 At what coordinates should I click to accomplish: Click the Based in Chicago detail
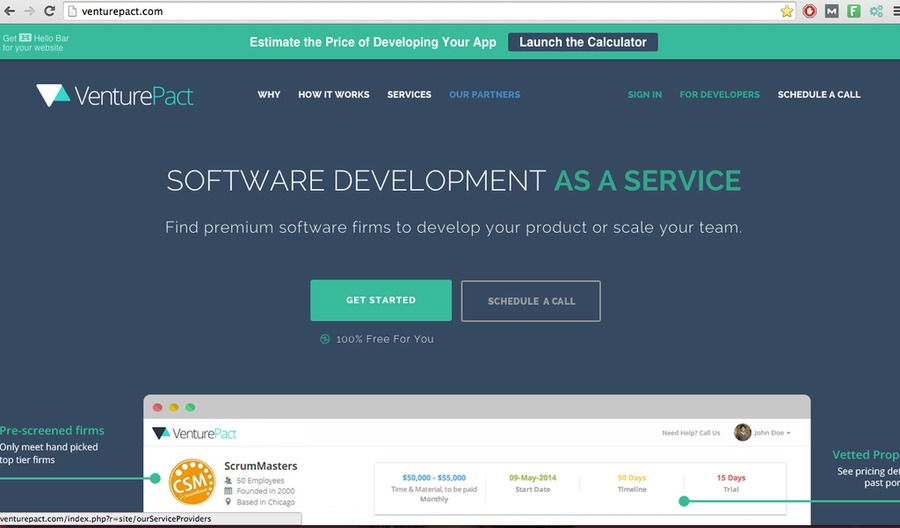(266, 502)
